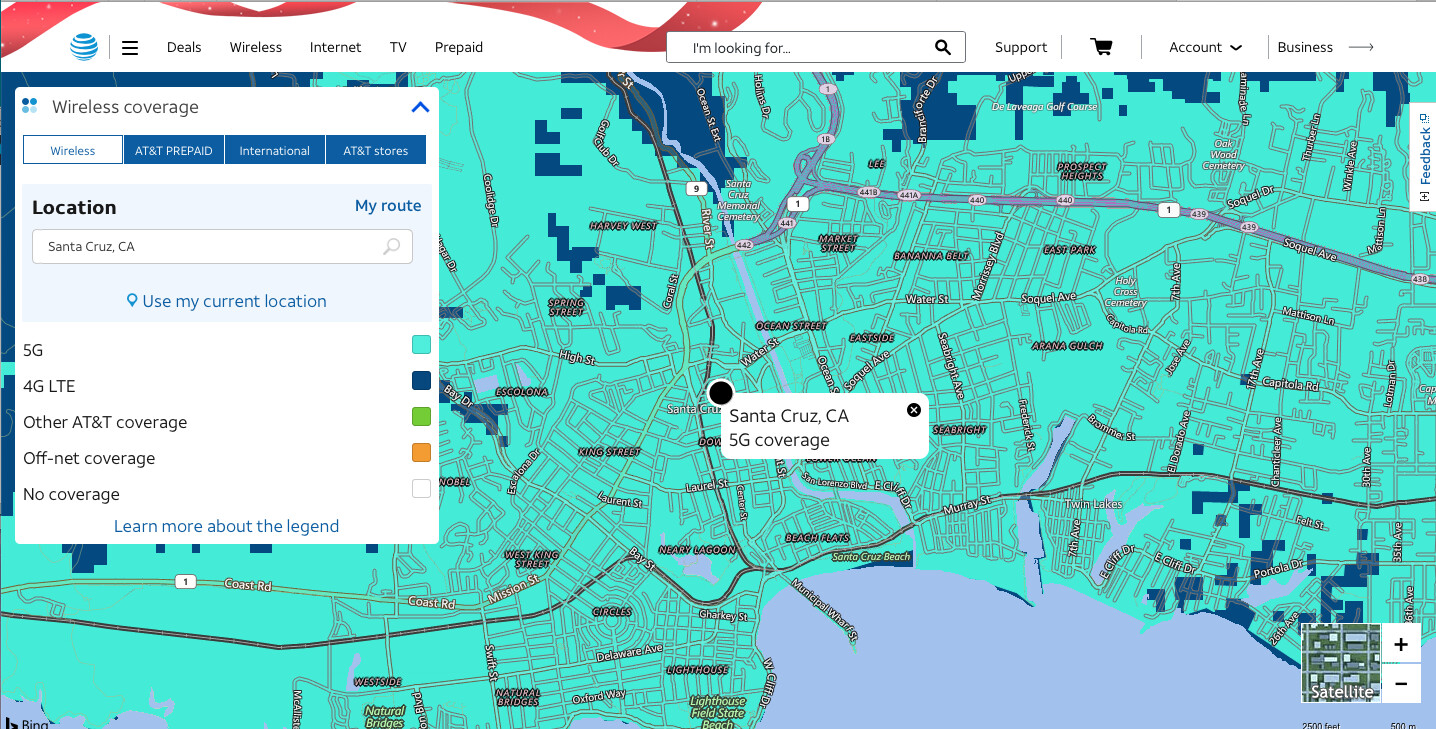Click the 4G LTE dark blue swatch
Screen dimensions: 1436x729
pyautogui.click(x=421, y=381)
